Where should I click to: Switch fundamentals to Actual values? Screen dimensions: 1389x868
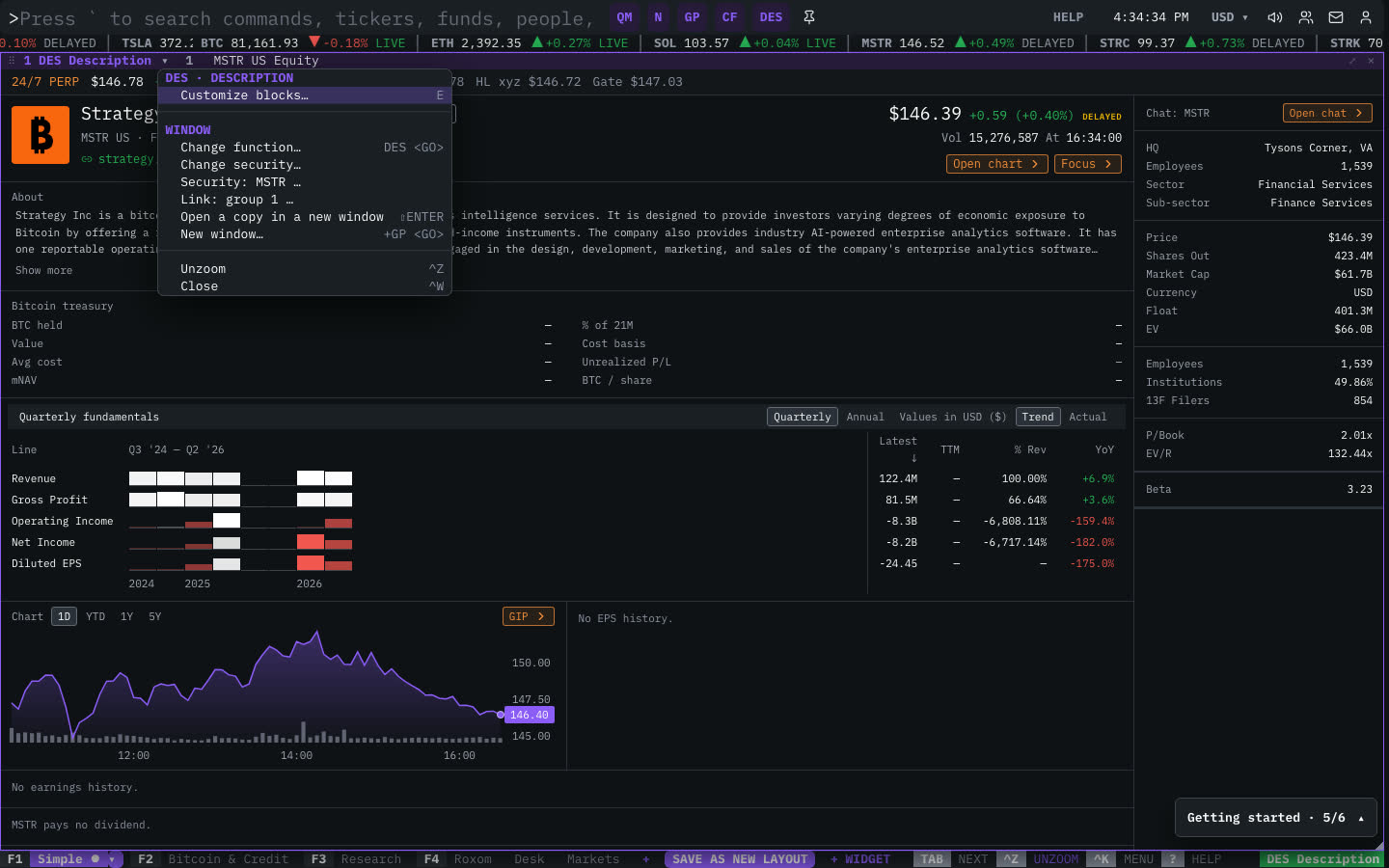click(1088, 417)
